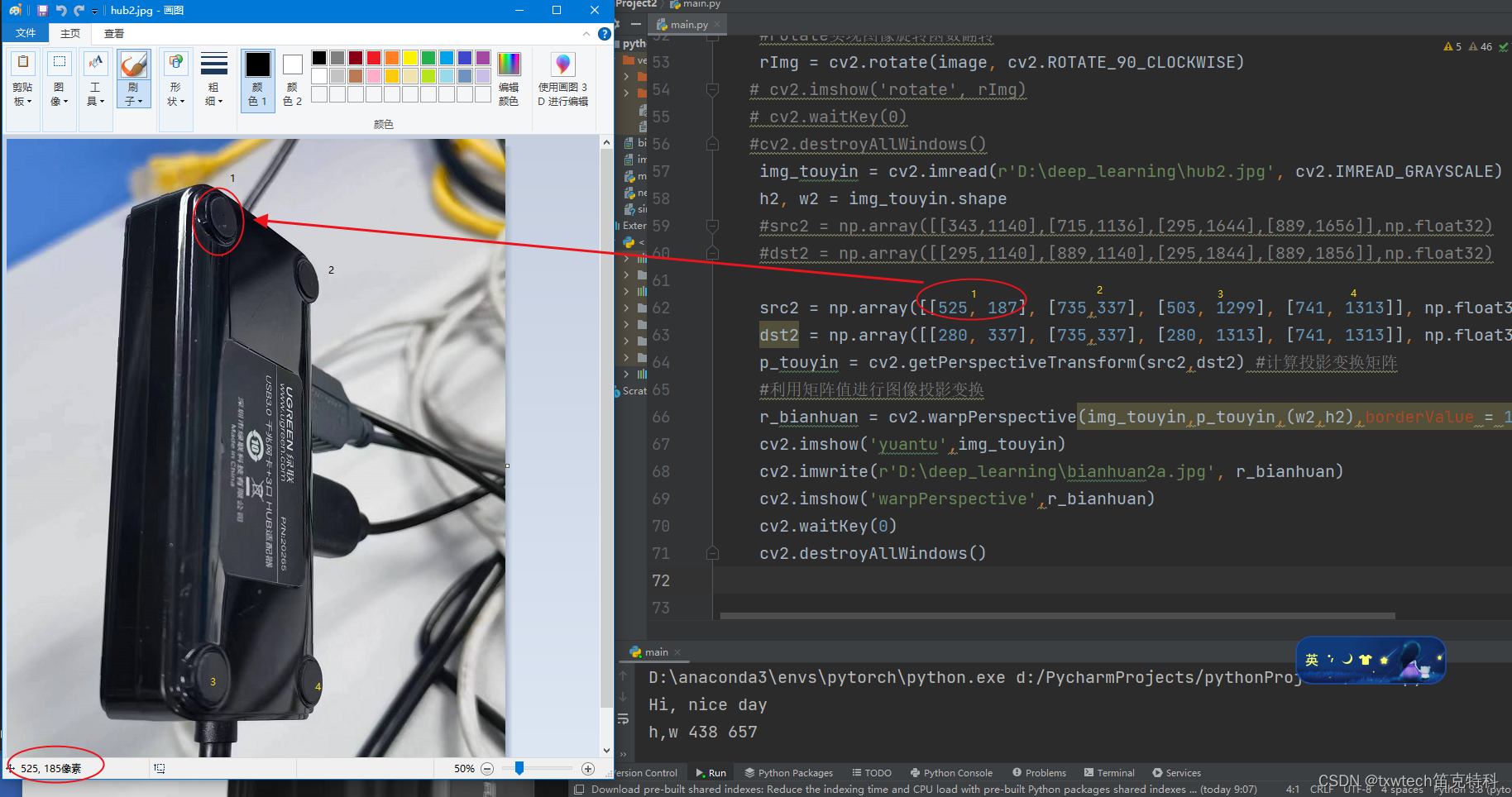The height and width of the screenshot is (797, 1512).
Task: Select the red color swatch in Paint palette
Action: coord(373,57)
